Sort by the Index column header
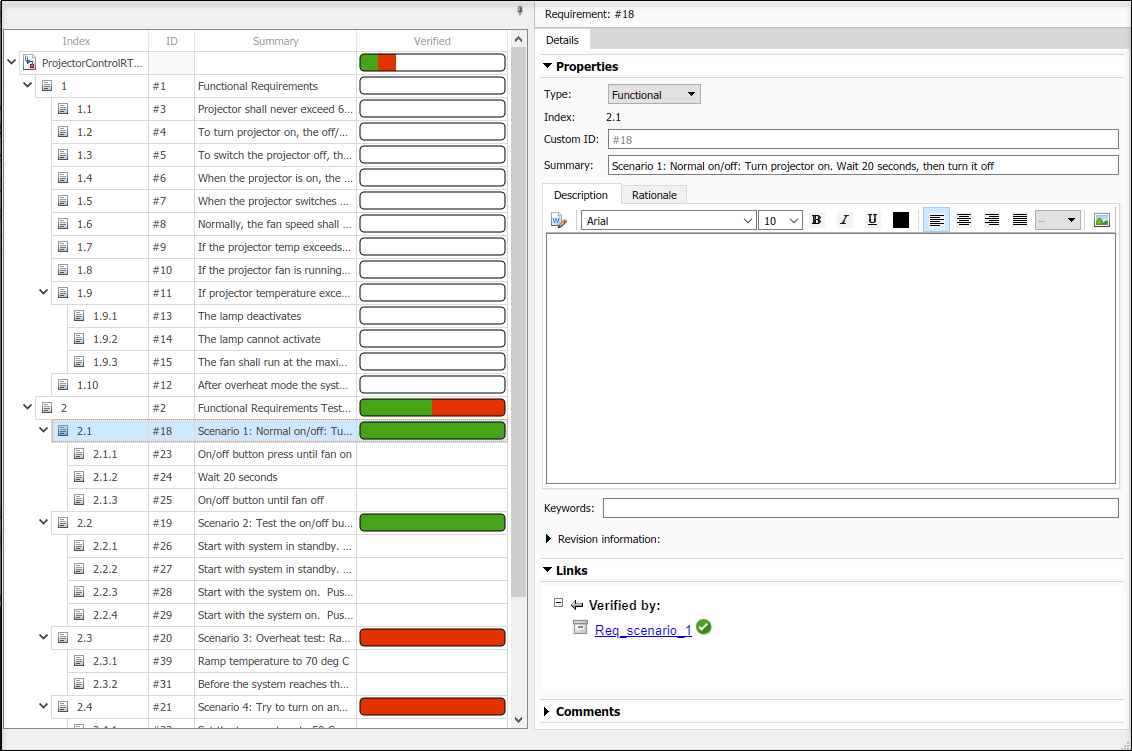1132x751 pixels. [x=76, y=41]
